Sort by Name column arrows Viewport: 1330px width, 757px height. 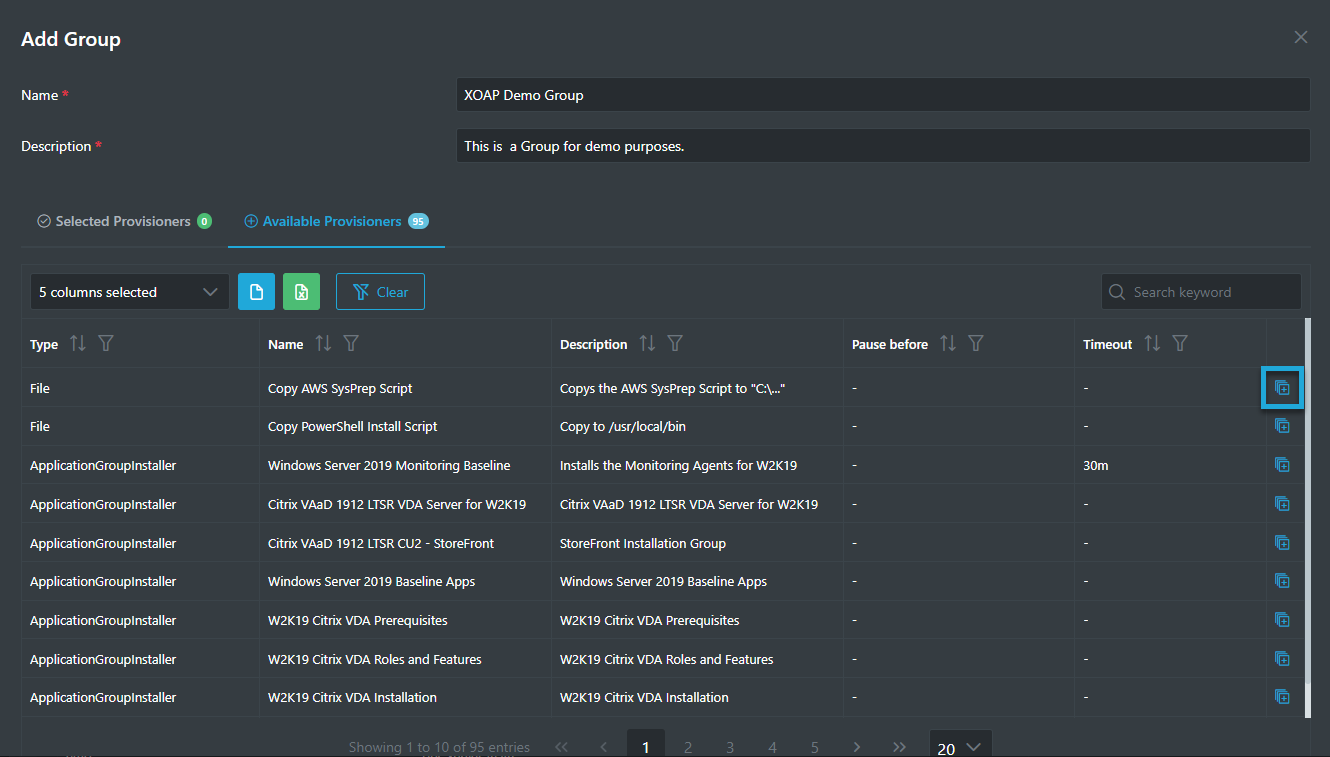[x=323, y=344]
